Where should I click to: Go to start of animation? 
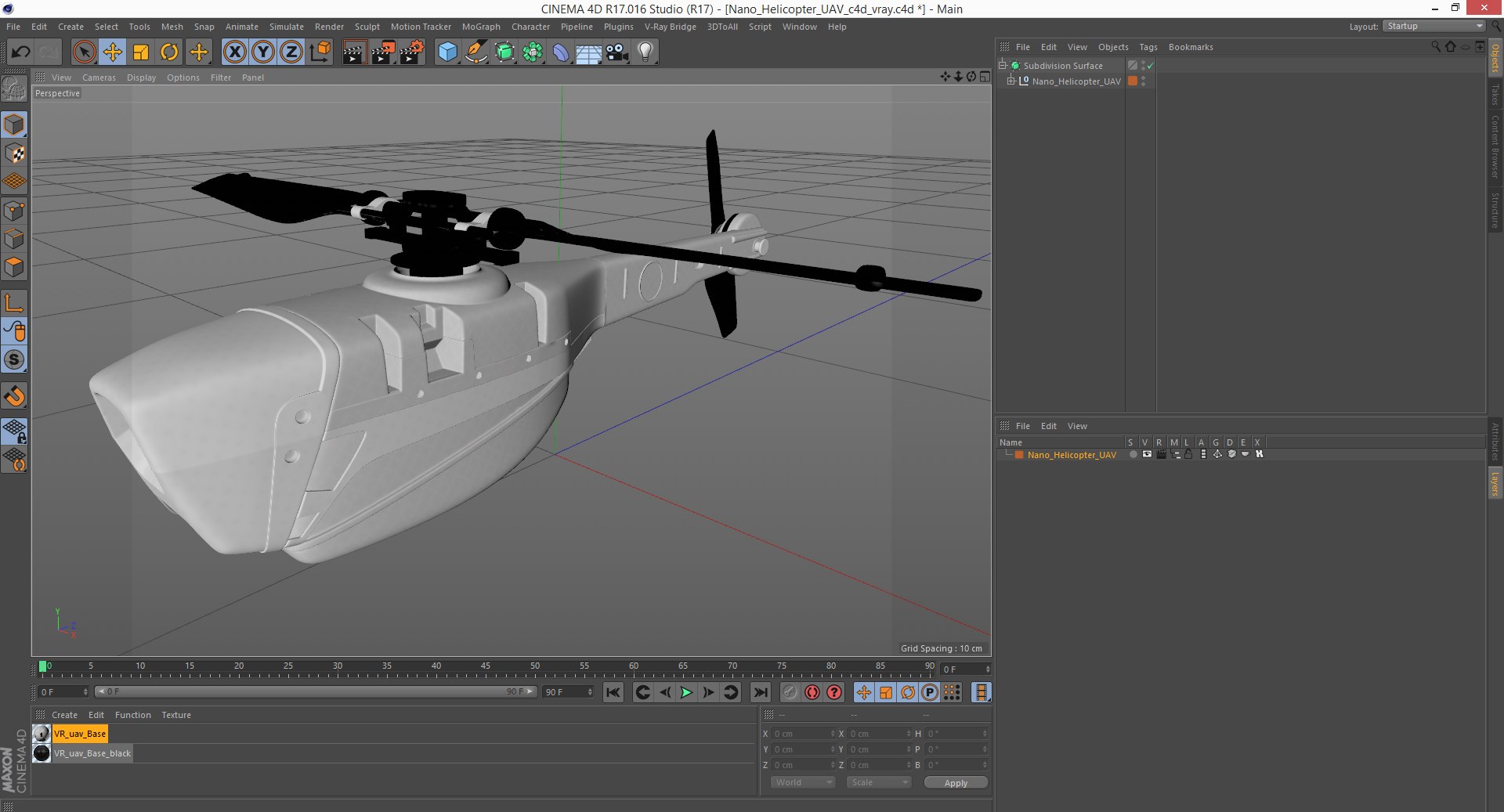pyautogui.click(x=613, y=692)
